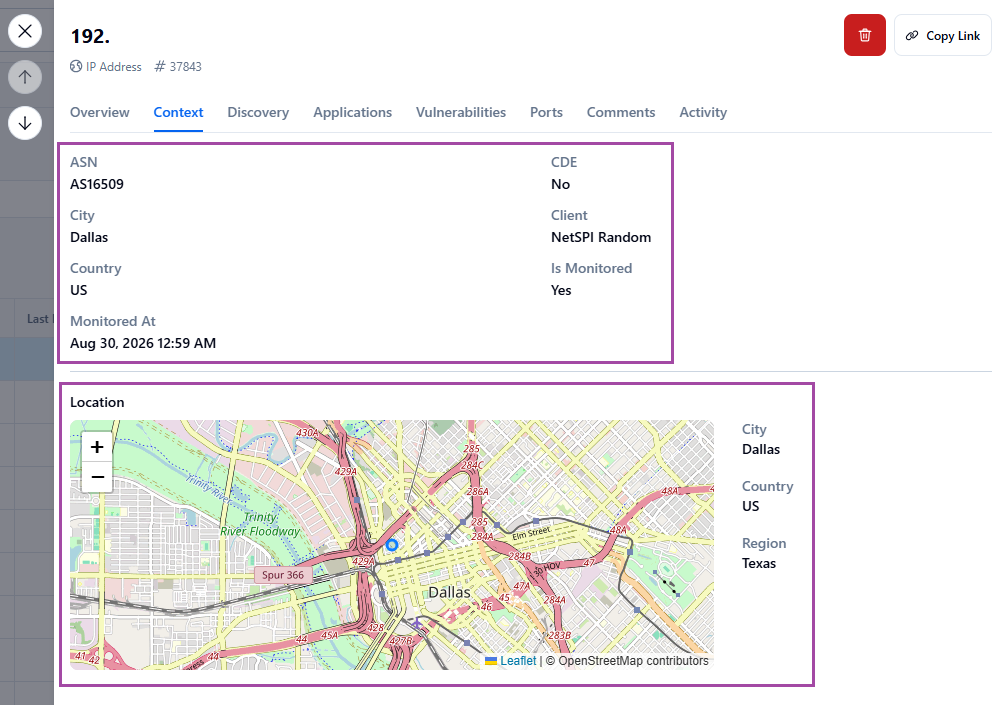View the Vulnerabilities tab

point(461,113)
